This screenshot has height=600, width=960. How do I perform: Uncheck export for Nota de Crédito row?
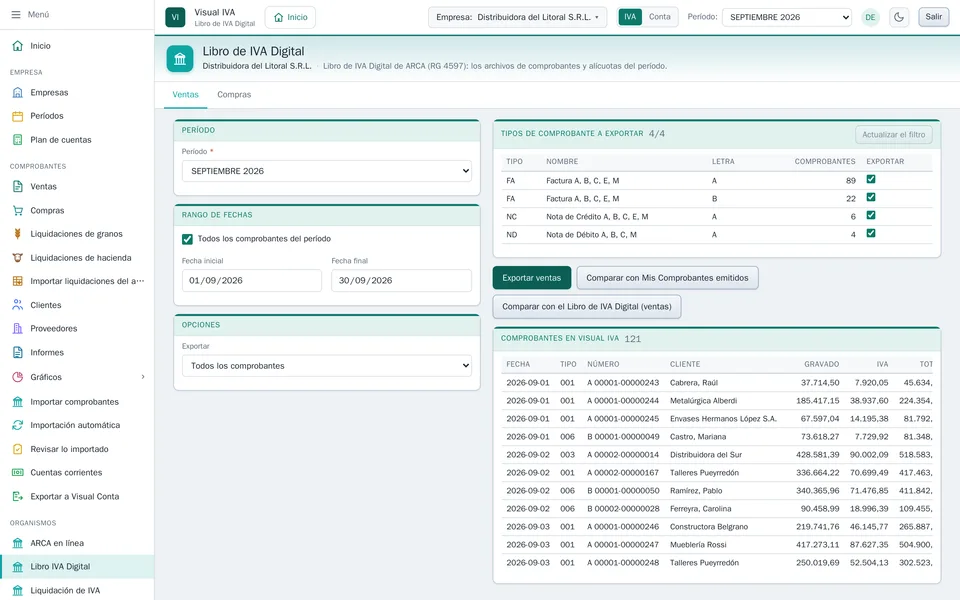tap(871, 215)
